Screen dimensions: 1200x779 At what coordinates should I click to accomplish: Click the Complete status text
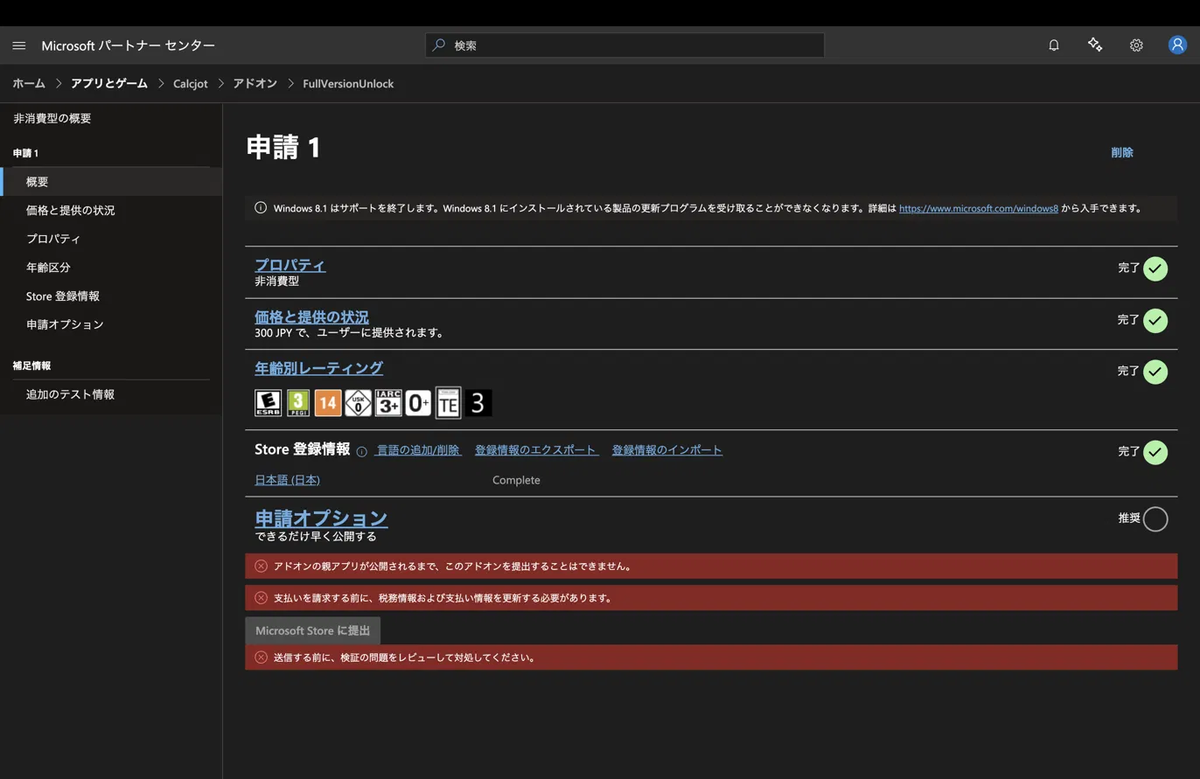(516, 480)
